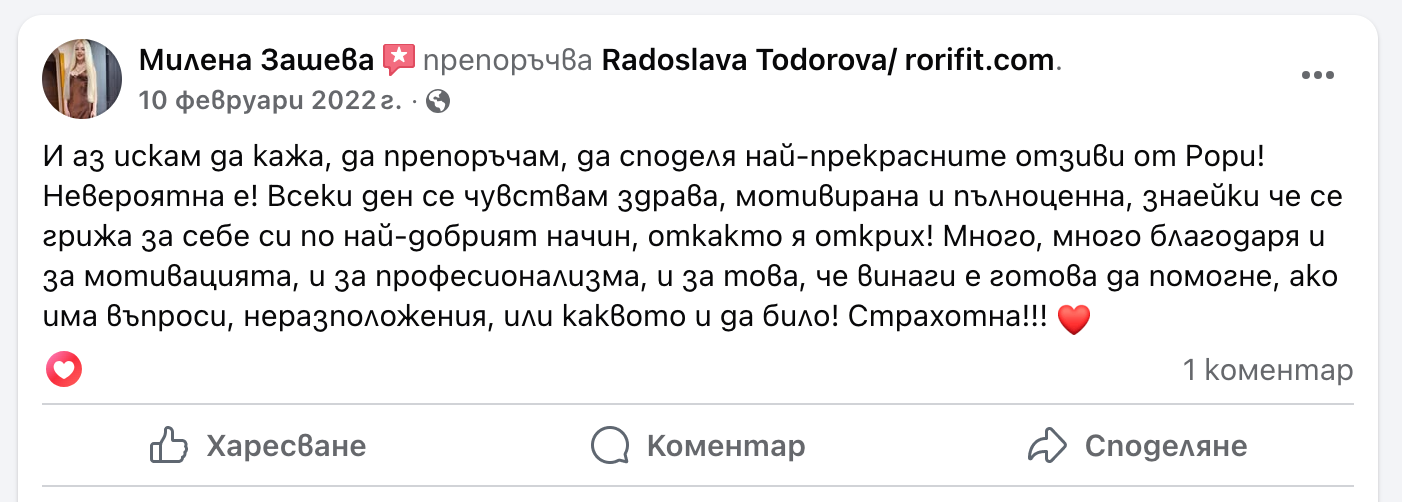
Task: Click the thumbs-up Like icon
Action: (x=169, y=445)
